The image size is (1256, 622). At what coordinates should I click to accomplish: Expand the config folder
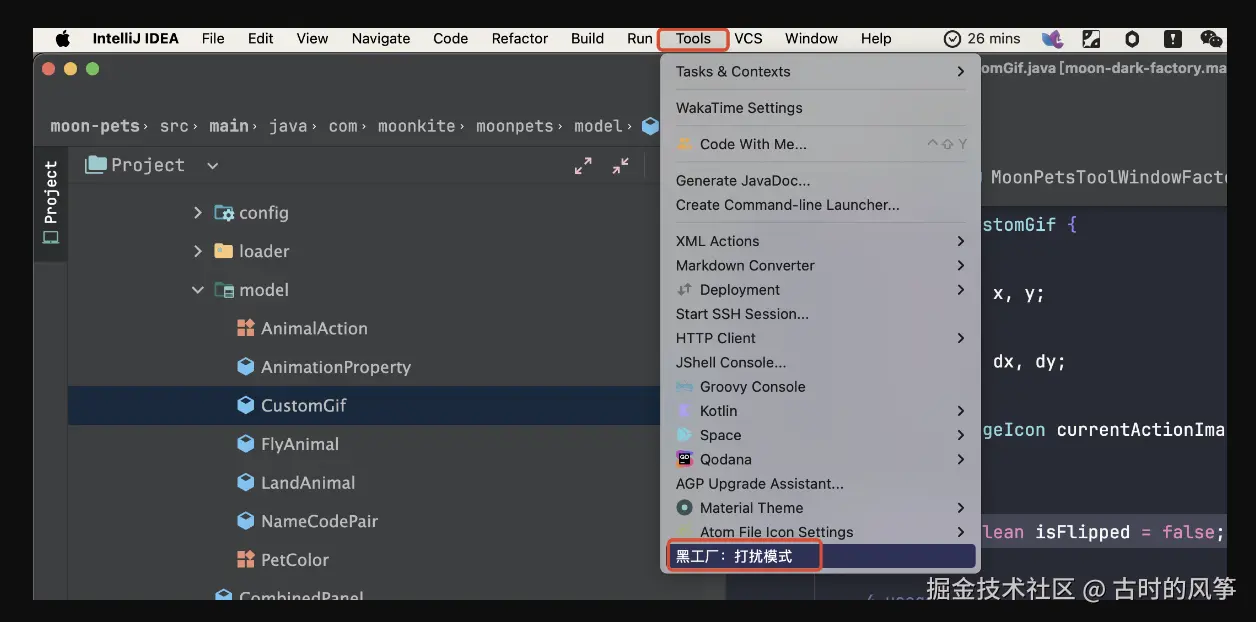click(x=197, y=213)
